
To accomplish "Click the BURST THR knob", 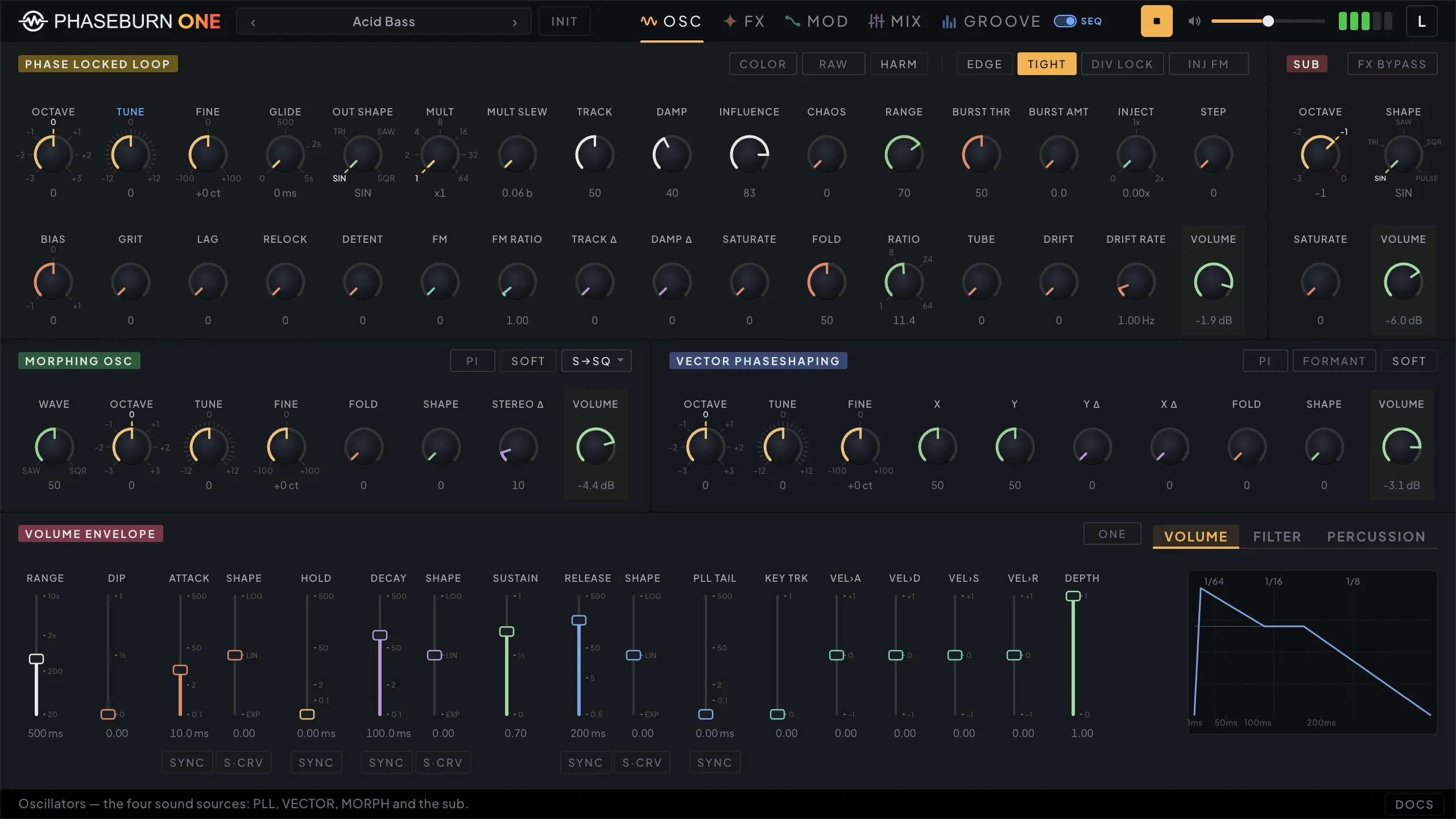I will click(981, 154).
